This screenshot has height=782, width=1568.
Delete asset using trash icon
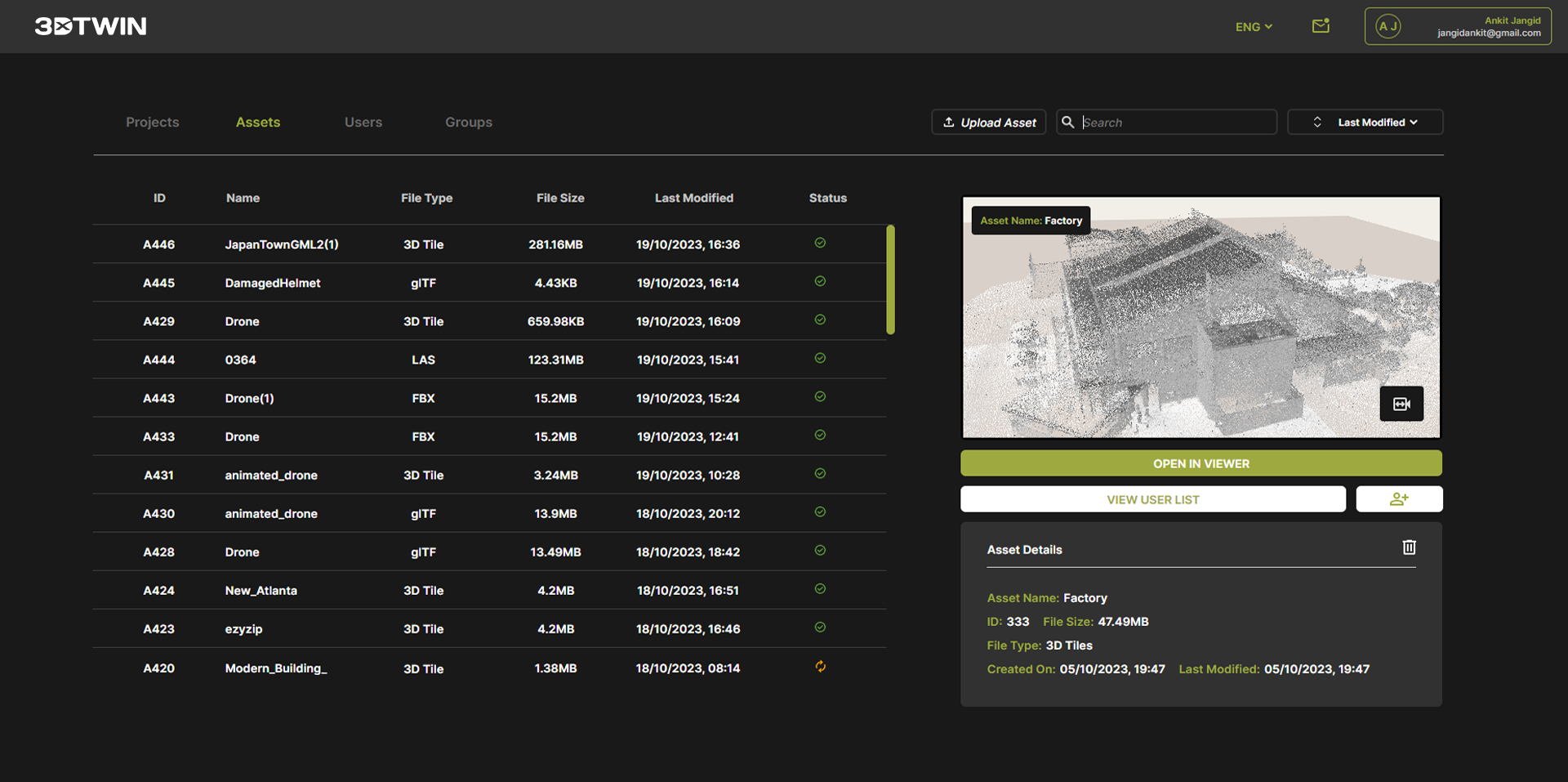coord(1409,547)
